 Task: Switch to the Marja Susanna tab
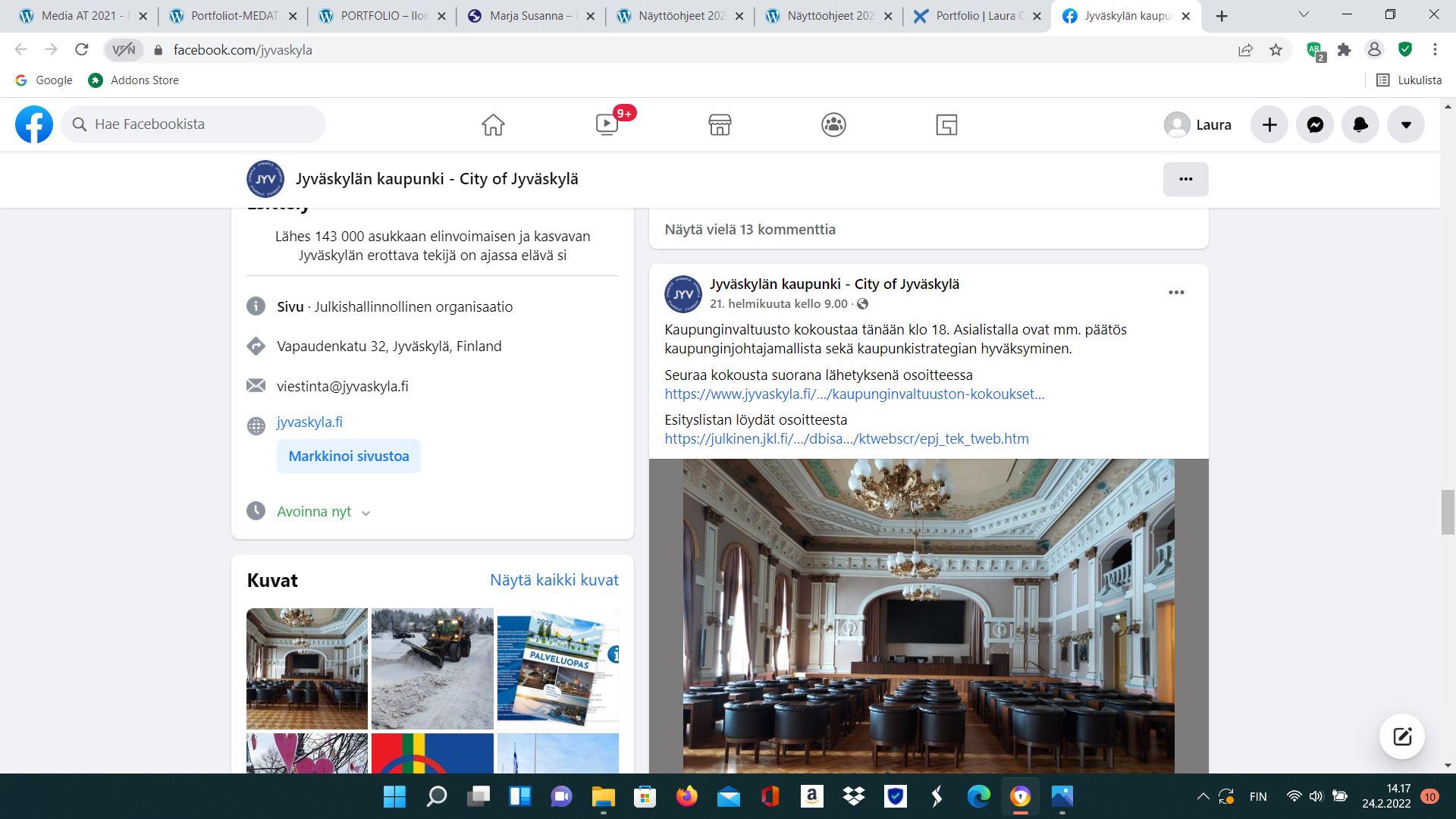[529, 16]
